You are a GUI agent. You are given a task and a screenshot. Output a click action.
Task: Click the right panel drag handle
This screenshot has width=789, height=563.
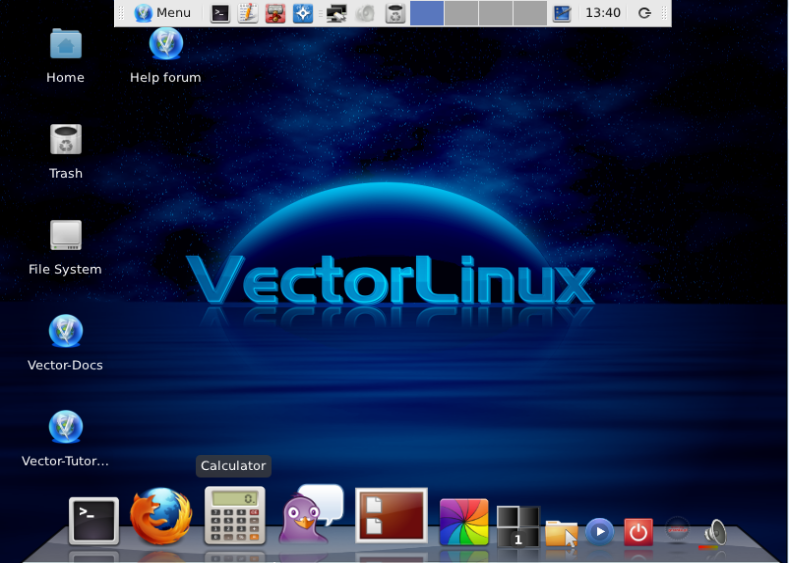(664, 13)
